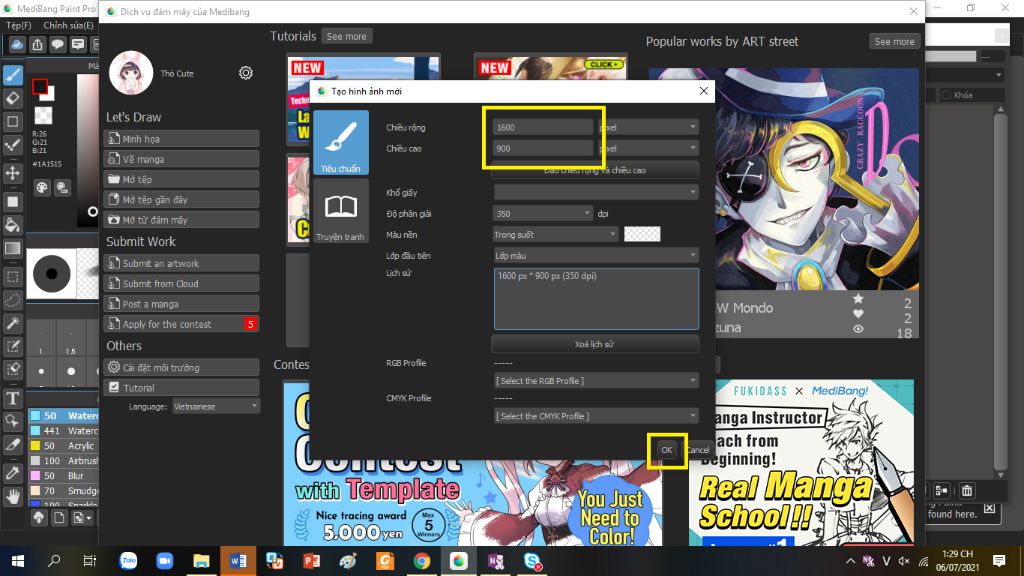Select the Fill rectangle tool

[12, 202]
